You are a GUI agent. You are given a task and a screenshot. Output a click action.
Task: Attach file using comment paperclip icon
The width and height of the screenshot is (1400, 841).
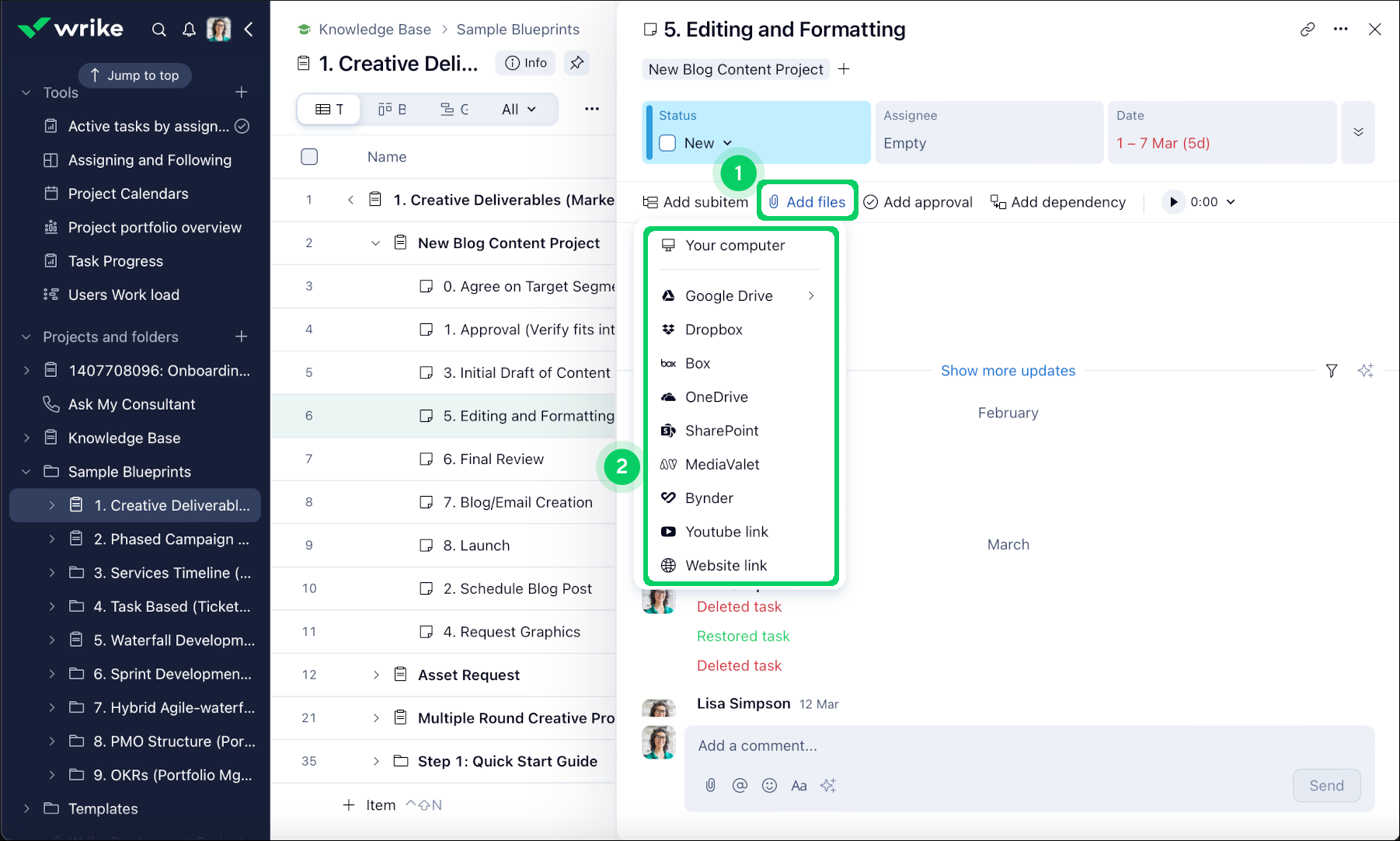pyautogui.click(x=710, y=785)
